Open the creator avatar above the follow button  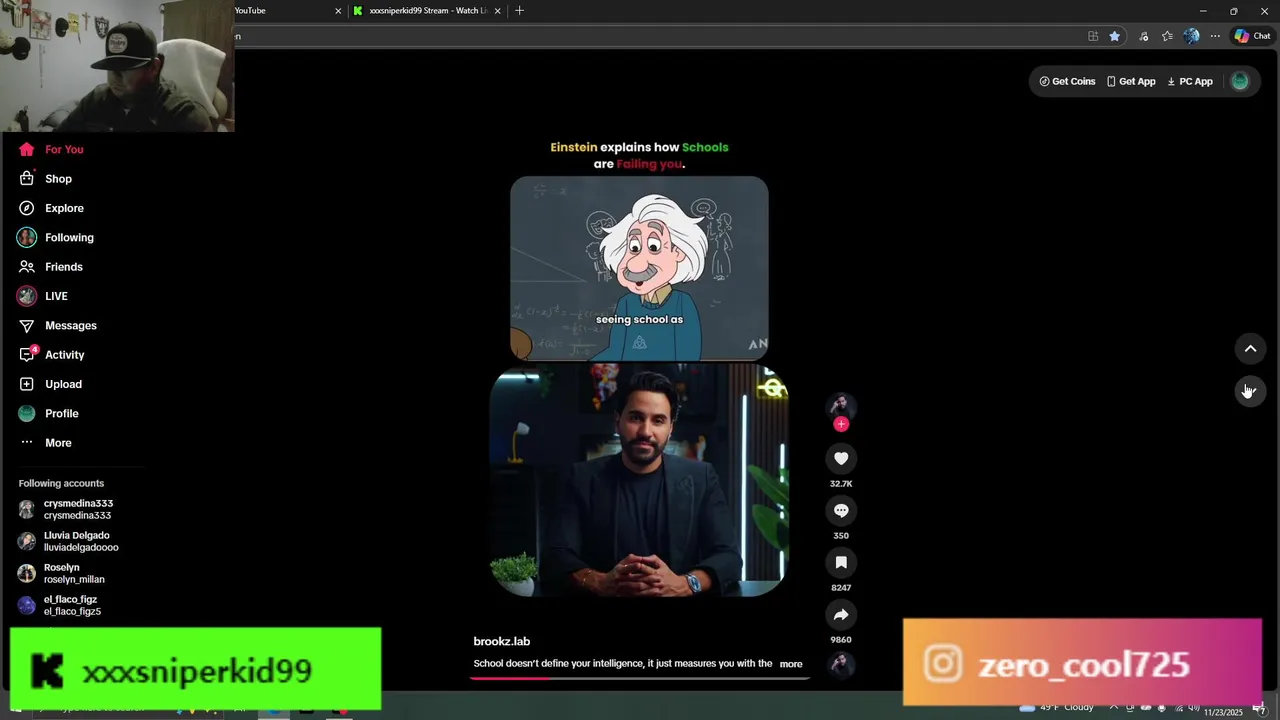[x=841, y=404]
